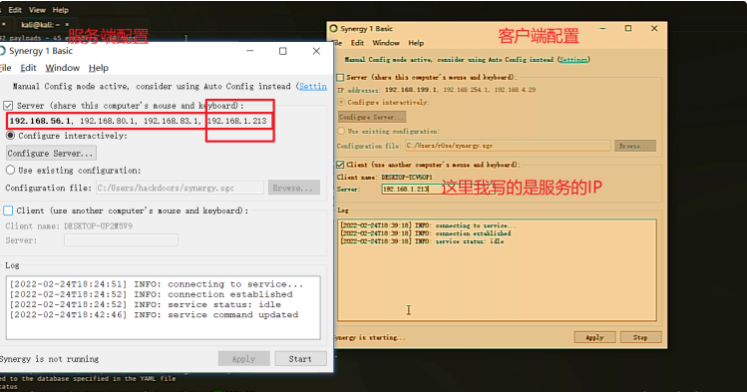Enable the Server checkbox in right window
Image resolution: width=747 pixels, height=392 pixels.
[x=340, y=77]
